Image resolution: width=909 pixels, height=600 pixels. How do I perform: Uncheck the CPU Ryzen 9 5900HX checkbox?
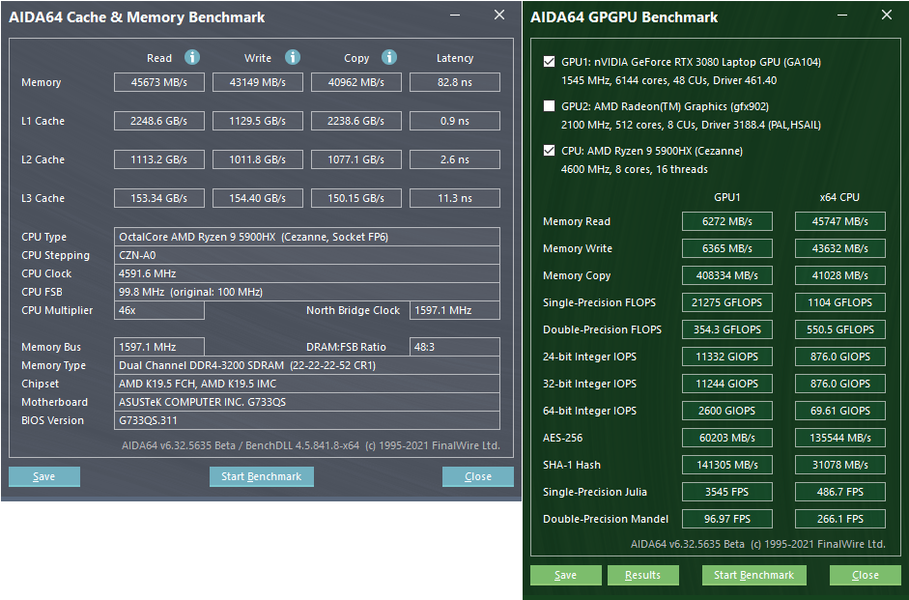[x=549, y=151]
